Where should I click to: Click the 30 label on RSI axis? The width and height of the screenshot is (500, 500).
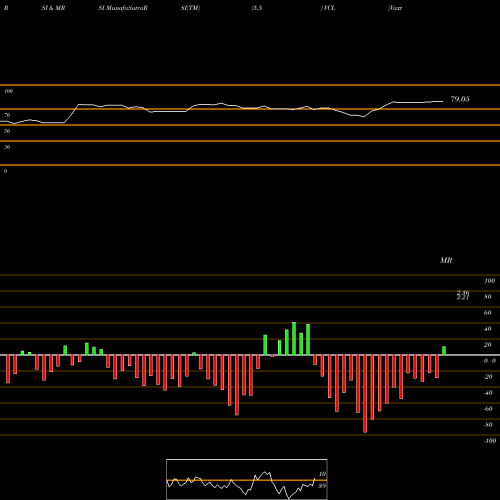click(x=7, y=147)
